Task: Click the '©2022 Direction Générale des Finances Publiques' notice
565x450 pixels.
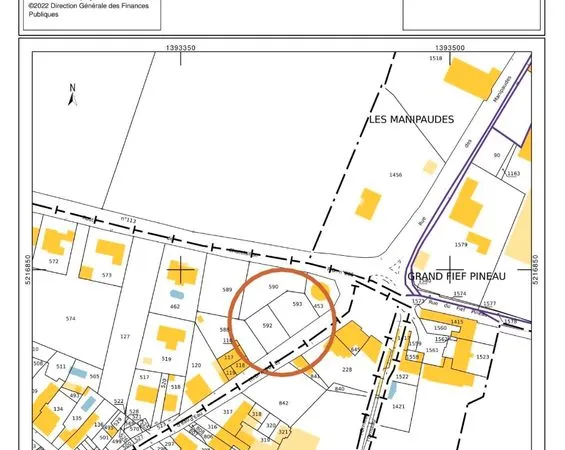Action: pos(89,10)
